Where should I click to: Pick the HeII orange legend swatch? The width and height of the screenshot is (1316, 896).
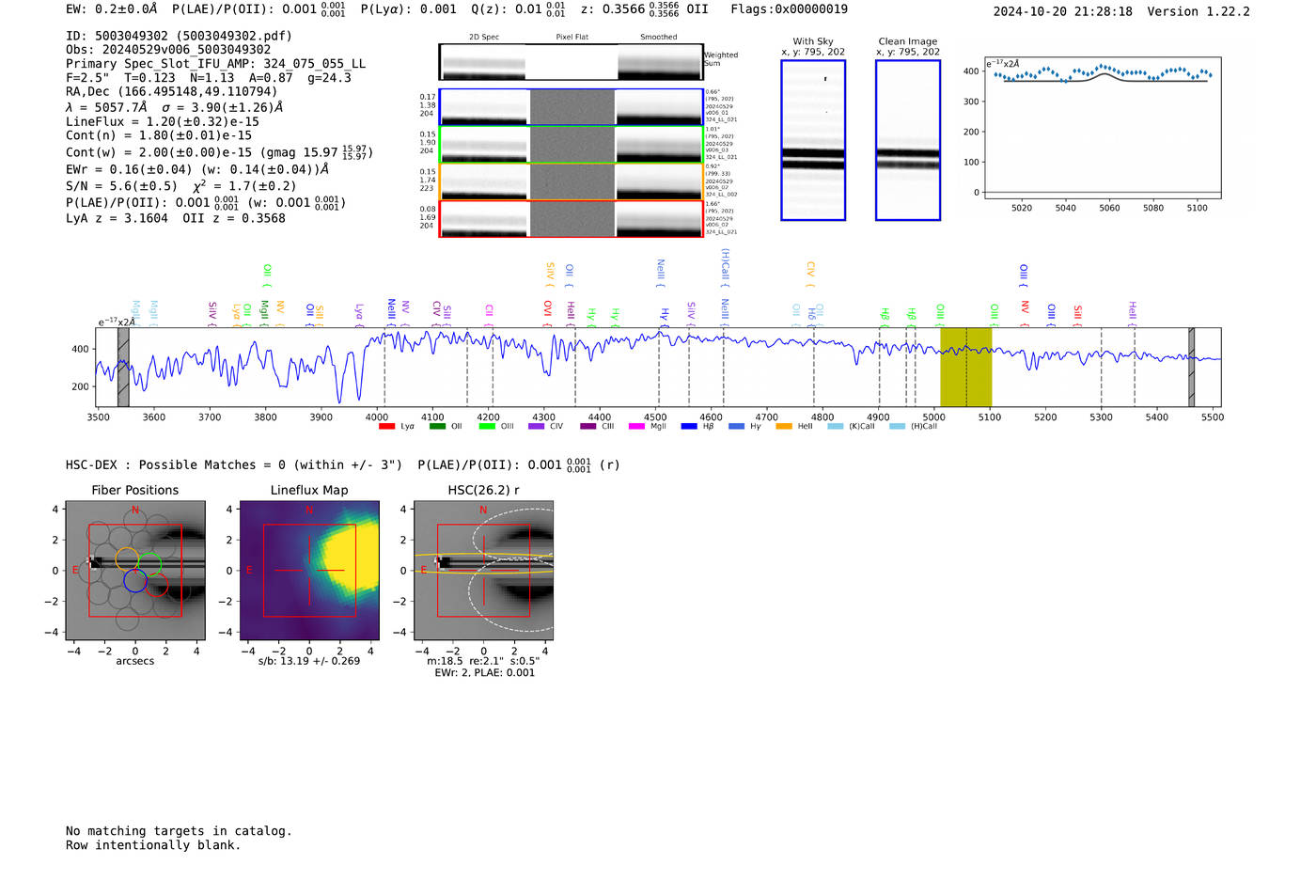(784, 426)
